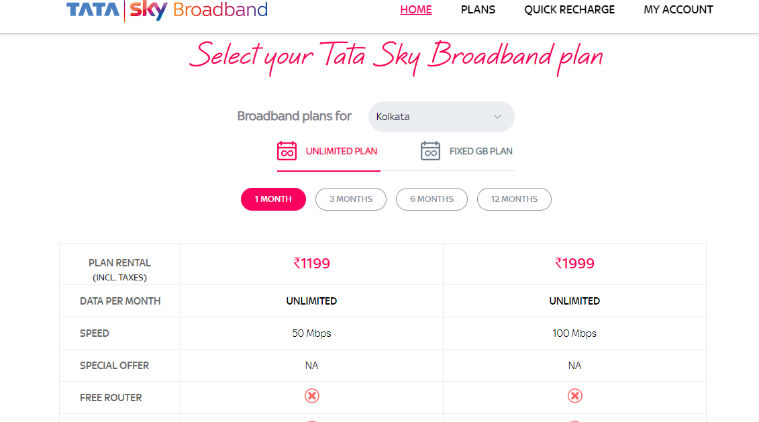Open the Kolkata city dropdown

pyautogui.click(x=441, y=117)
